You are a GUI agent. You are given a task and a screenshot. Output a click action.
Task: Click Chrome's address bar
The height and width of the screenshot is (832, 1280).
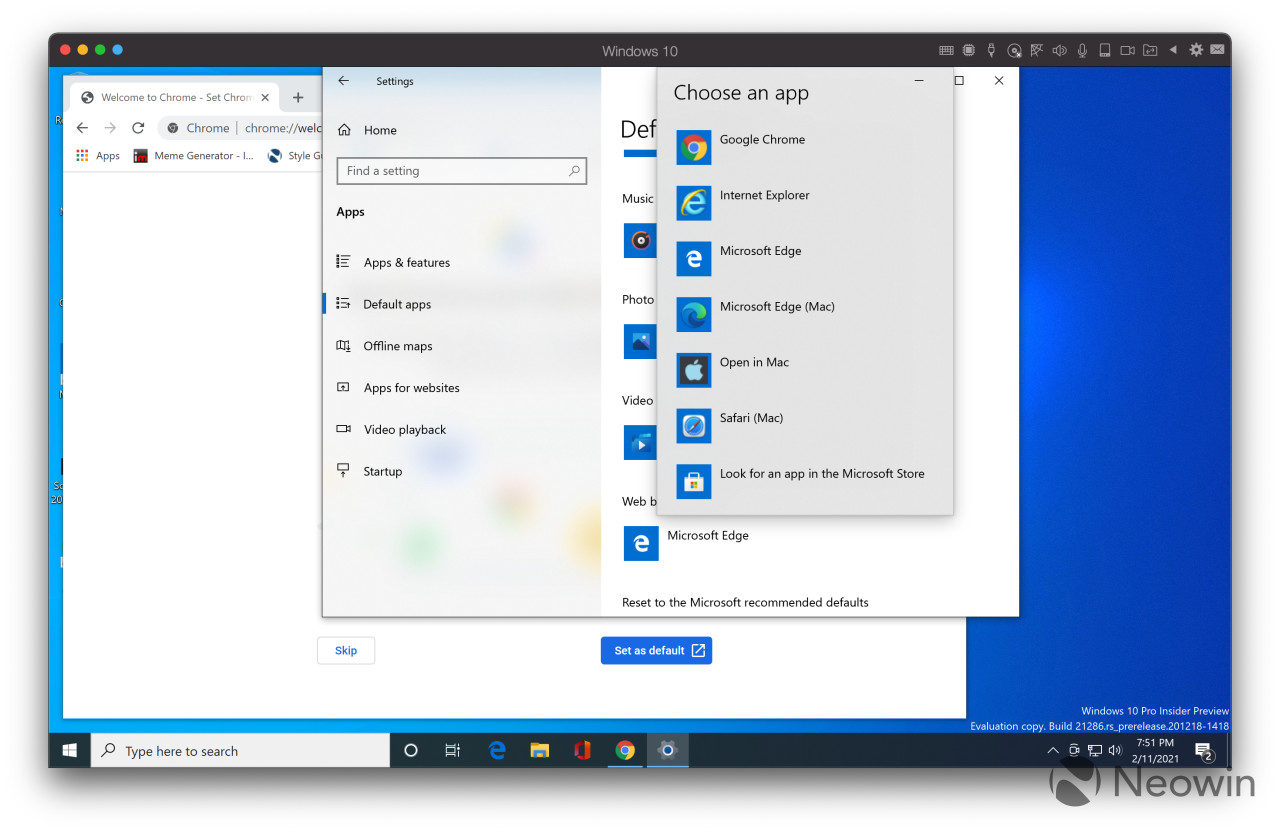click(x=240, y=128)
